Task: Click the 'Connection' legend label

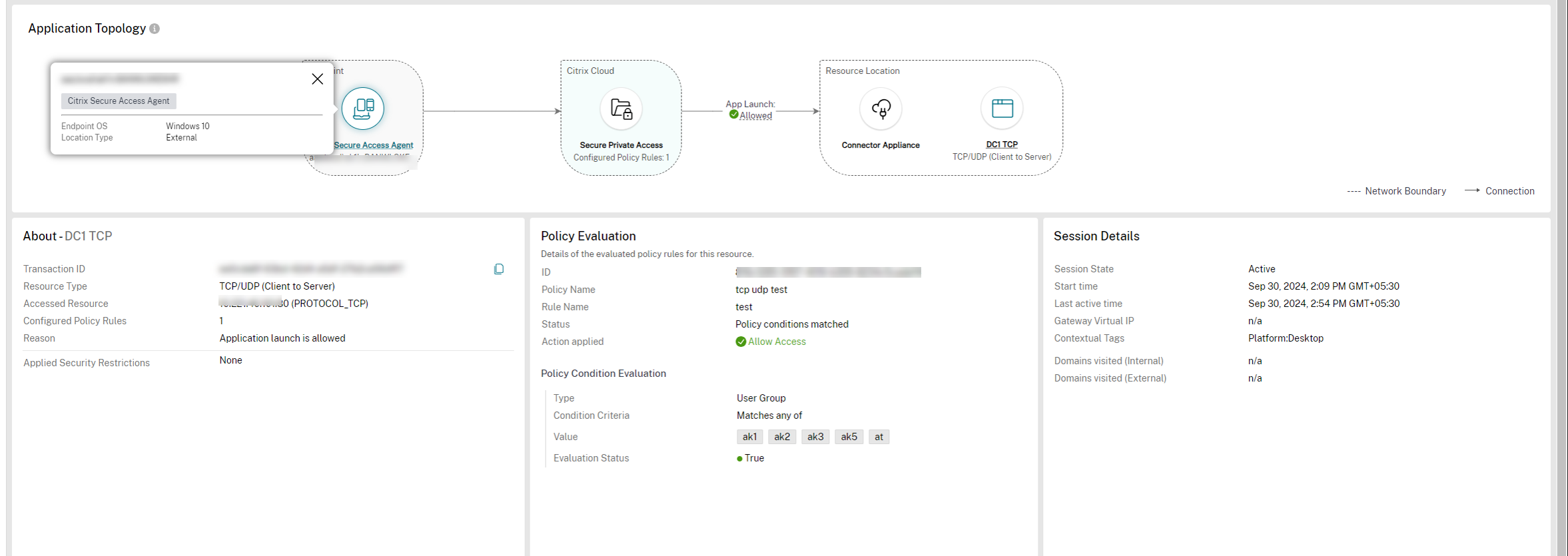Action: pos(1509,191)
